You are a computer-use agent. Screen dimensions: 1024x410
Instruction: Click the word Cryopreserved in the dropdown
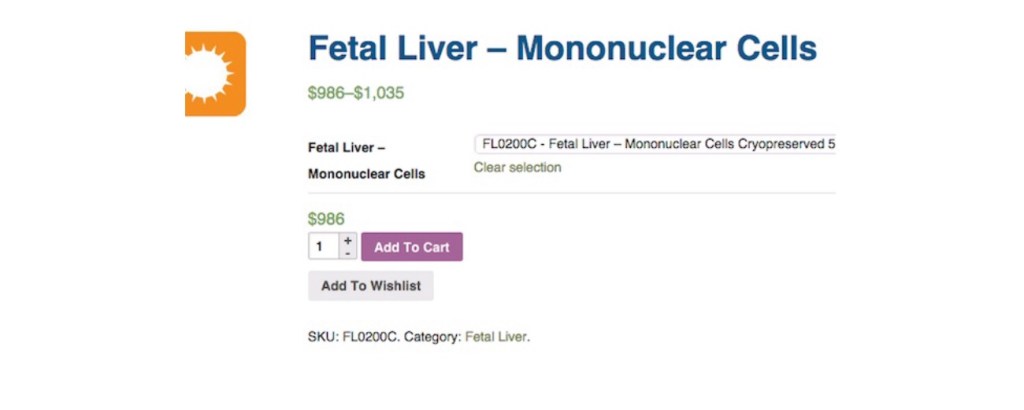[783, 145]
